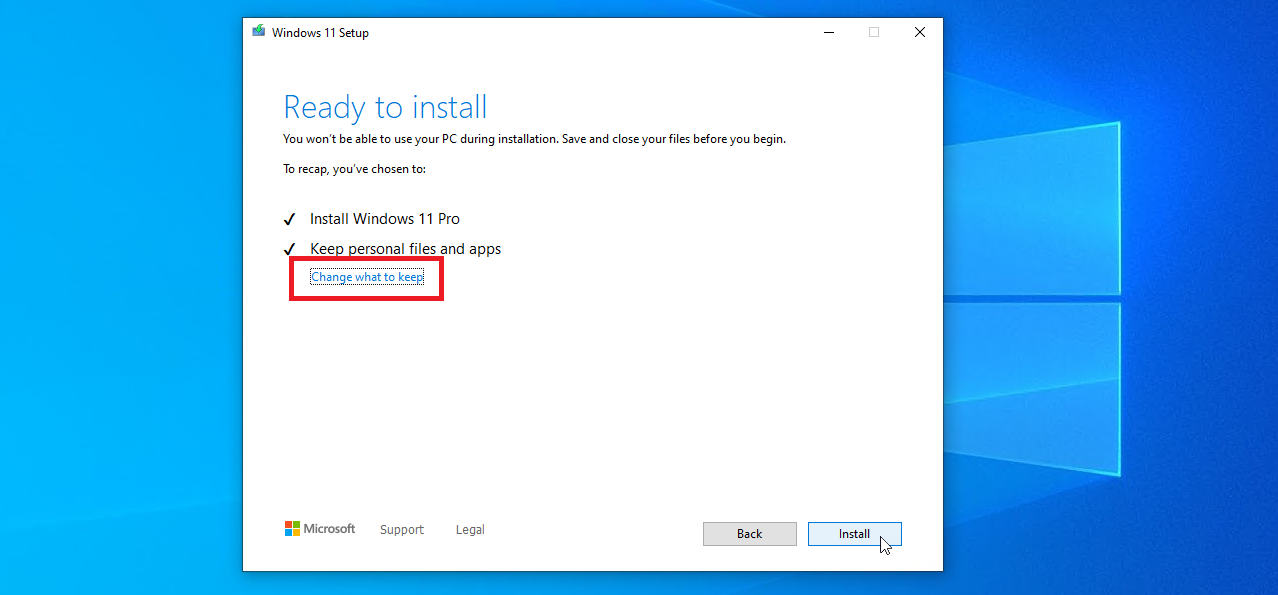
Task: Click the Ready to install heading
Action: [x=385, y=107]
